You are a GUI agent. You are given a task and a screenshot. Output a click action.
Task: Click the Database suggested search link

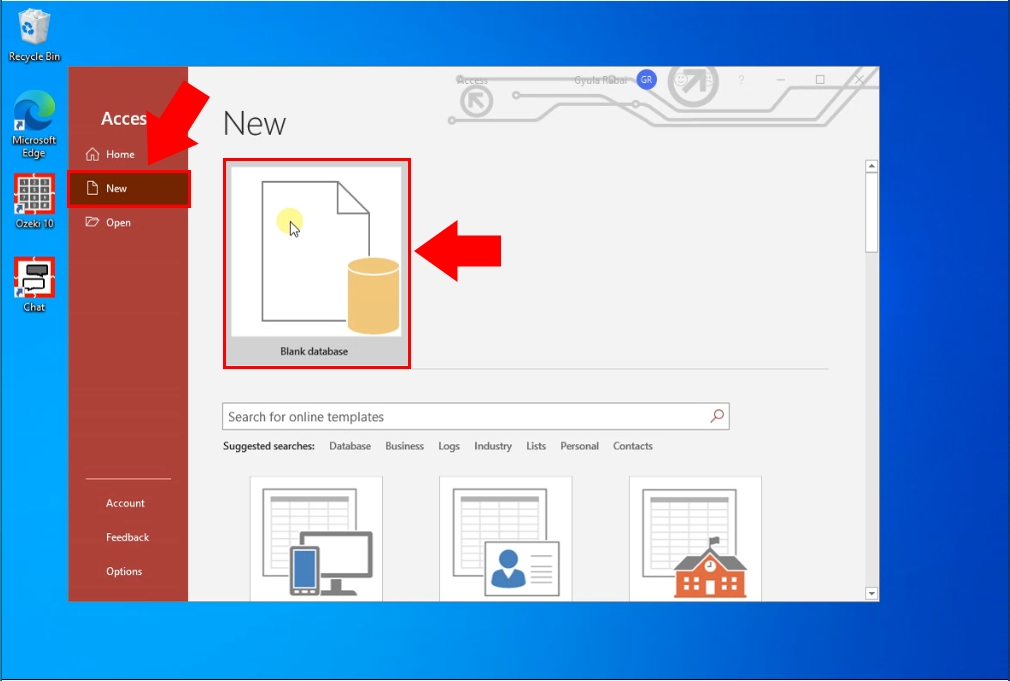(x=350, y=446)
